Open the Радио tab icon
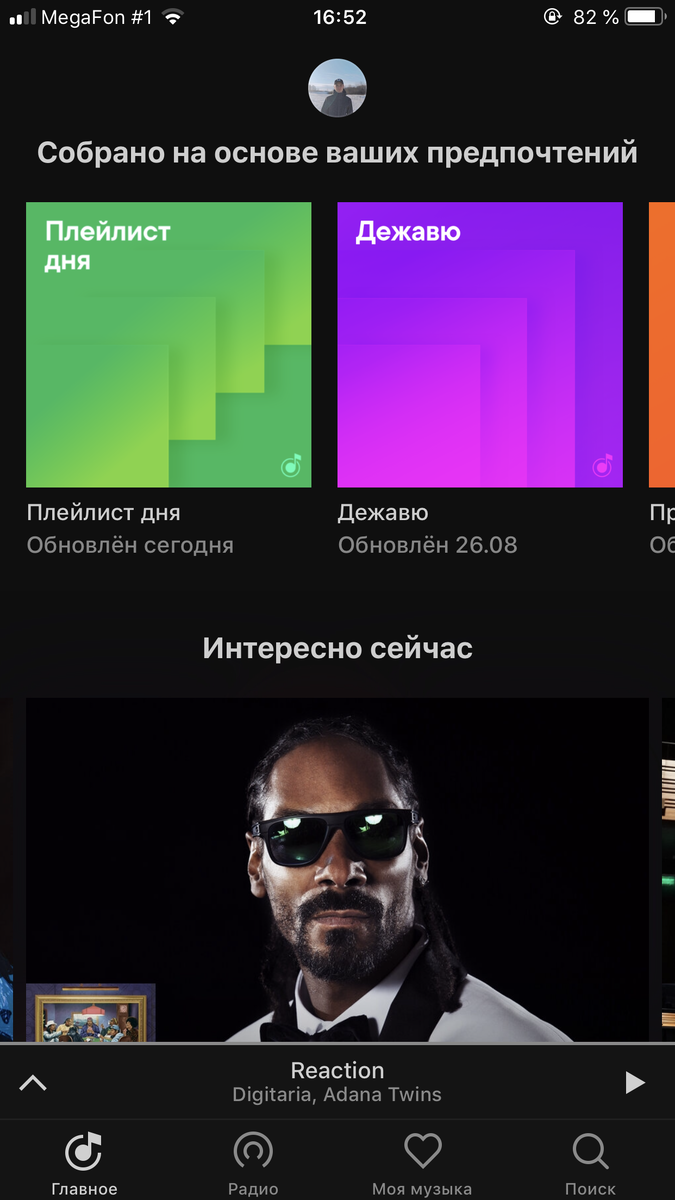Image resolution: width=675 pixels, height=1200 pixels. [x=253, y=1152]
